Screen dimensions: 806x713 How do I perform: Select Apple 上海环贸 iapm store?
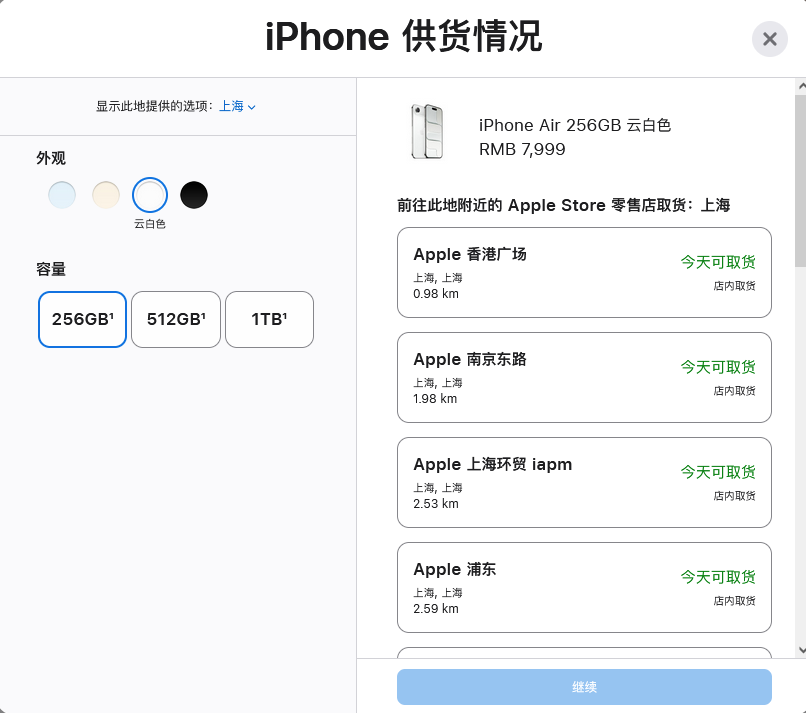pyautogui.click(x=584, y=482)
